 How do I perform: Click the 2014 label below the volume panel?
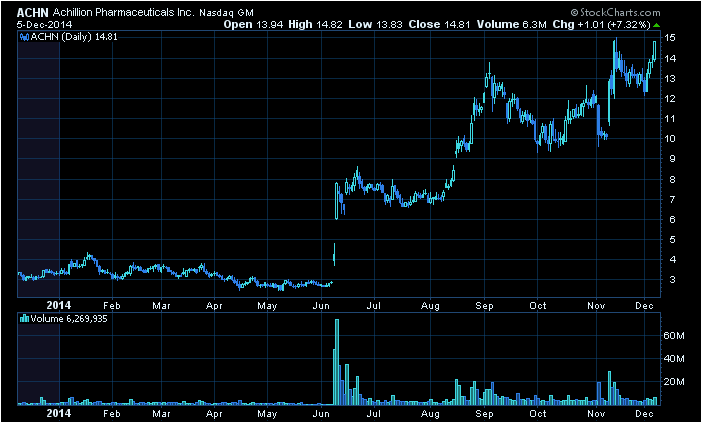[x=59, y=412]
